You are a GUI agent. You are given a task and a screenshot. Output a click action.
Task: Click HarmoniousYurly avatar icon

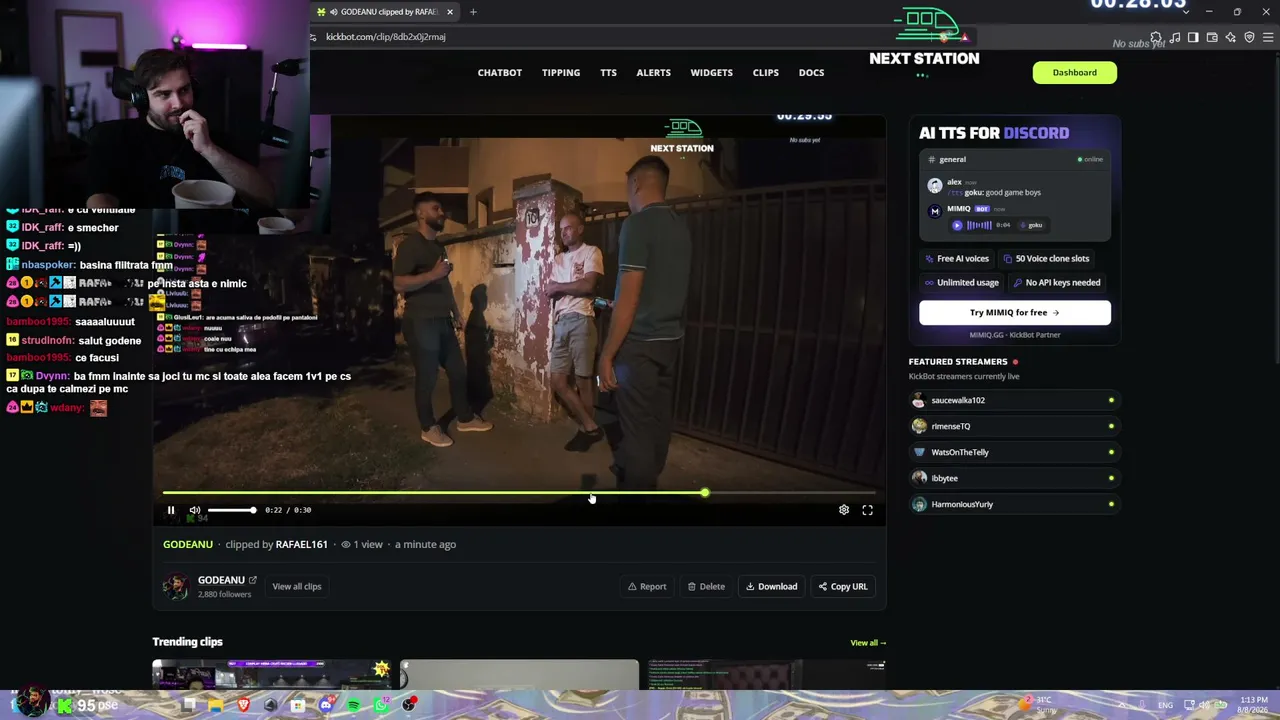pyautogui.click(x=919, y=505)
